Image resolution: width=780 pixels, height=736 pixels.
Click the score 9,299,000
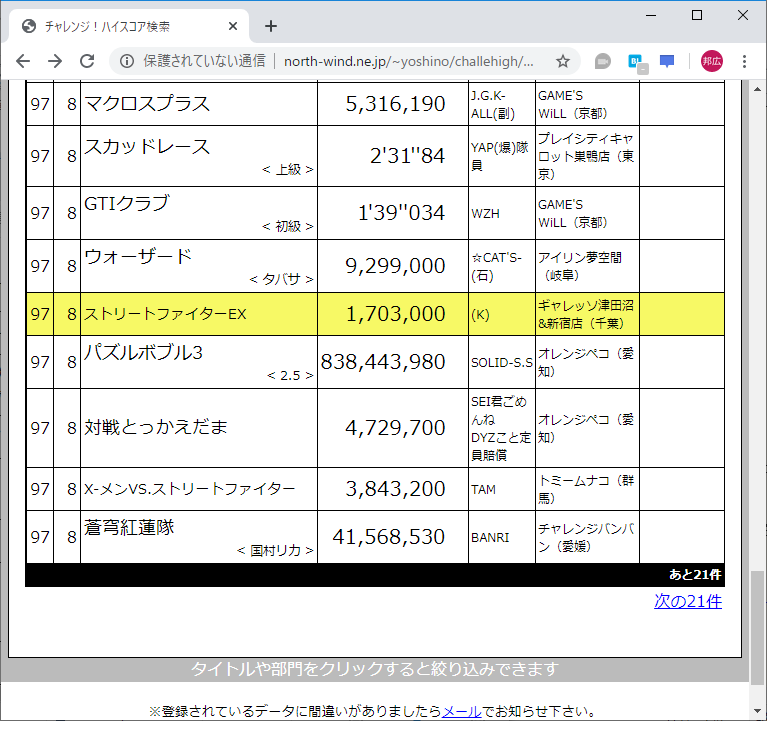tap(395, 266)
